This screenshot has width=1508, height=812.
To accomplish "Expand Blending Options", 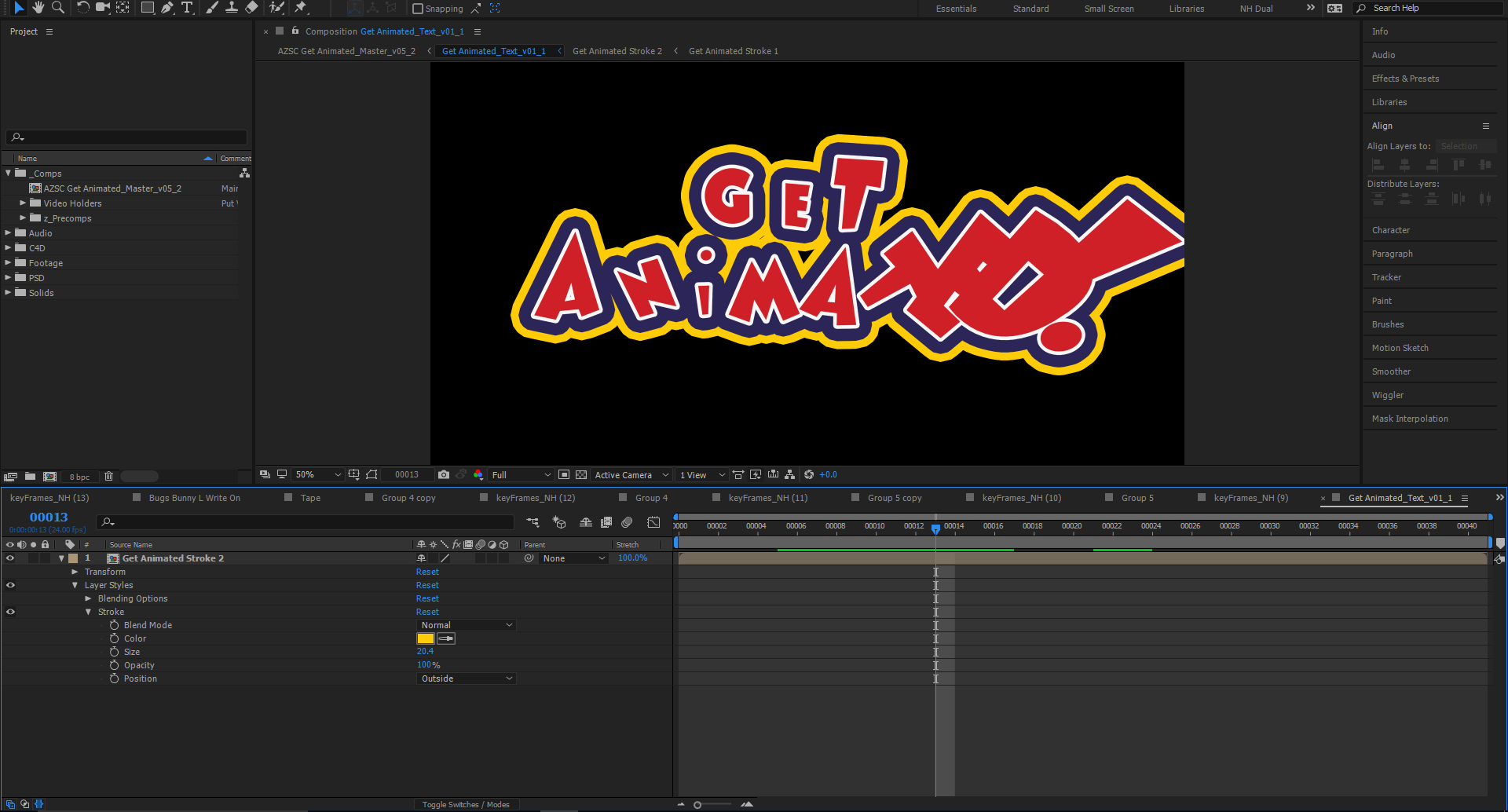I will click(88, 598).
